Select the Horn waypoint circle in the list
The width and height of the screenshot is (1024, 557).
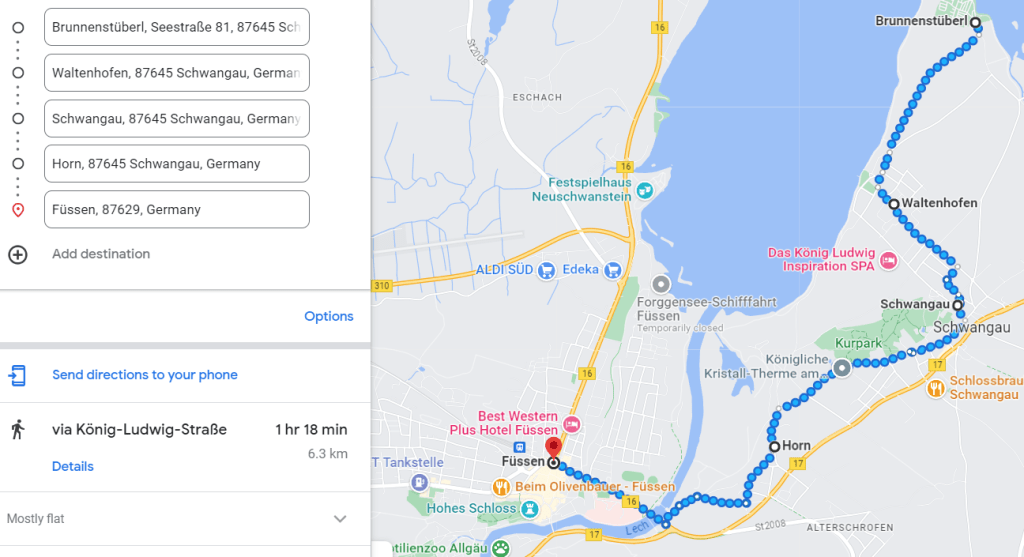pos(18,164)
